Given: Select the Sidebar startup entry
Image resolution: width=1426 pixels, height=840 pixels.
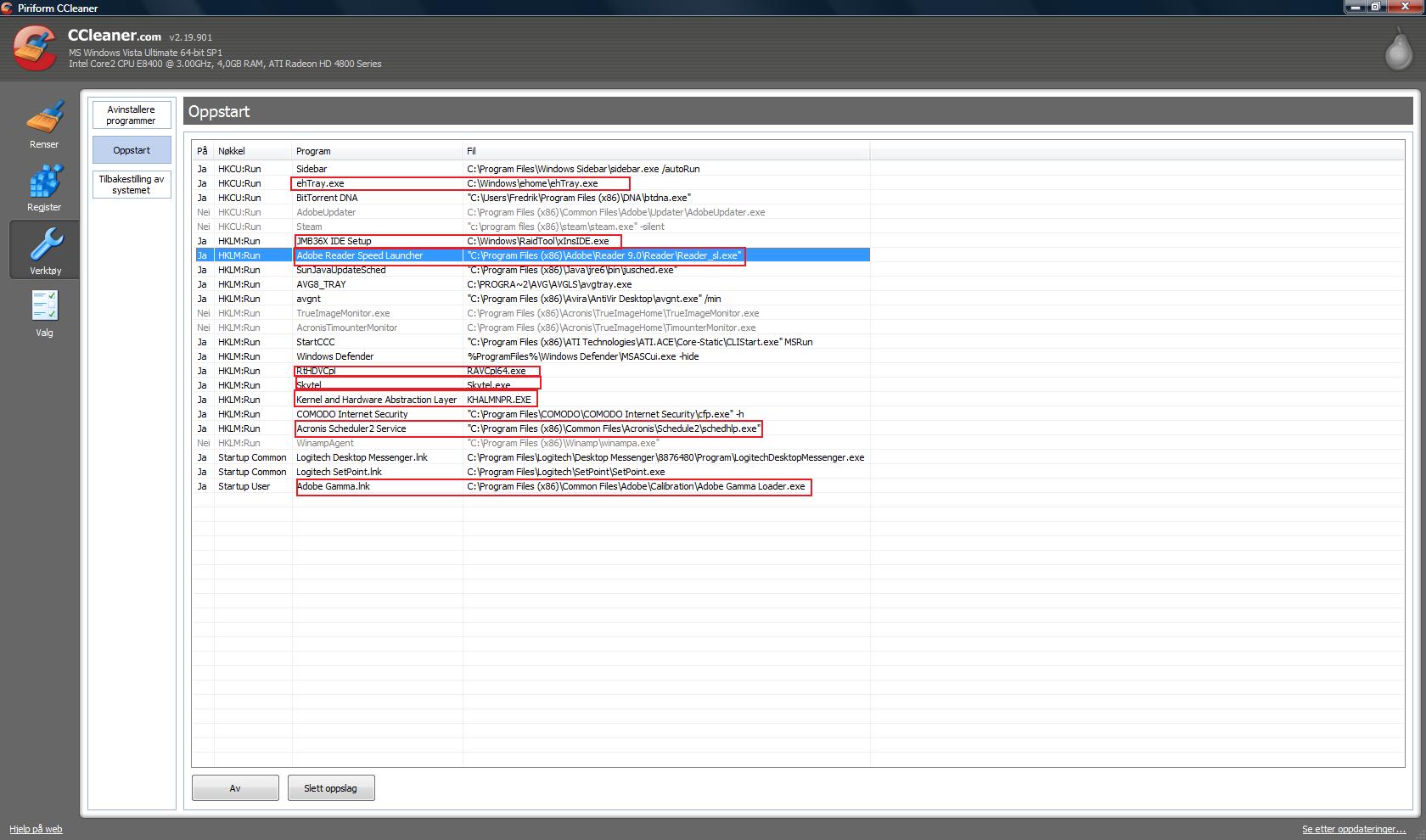Looking at the screenshot, I should 531,169.
